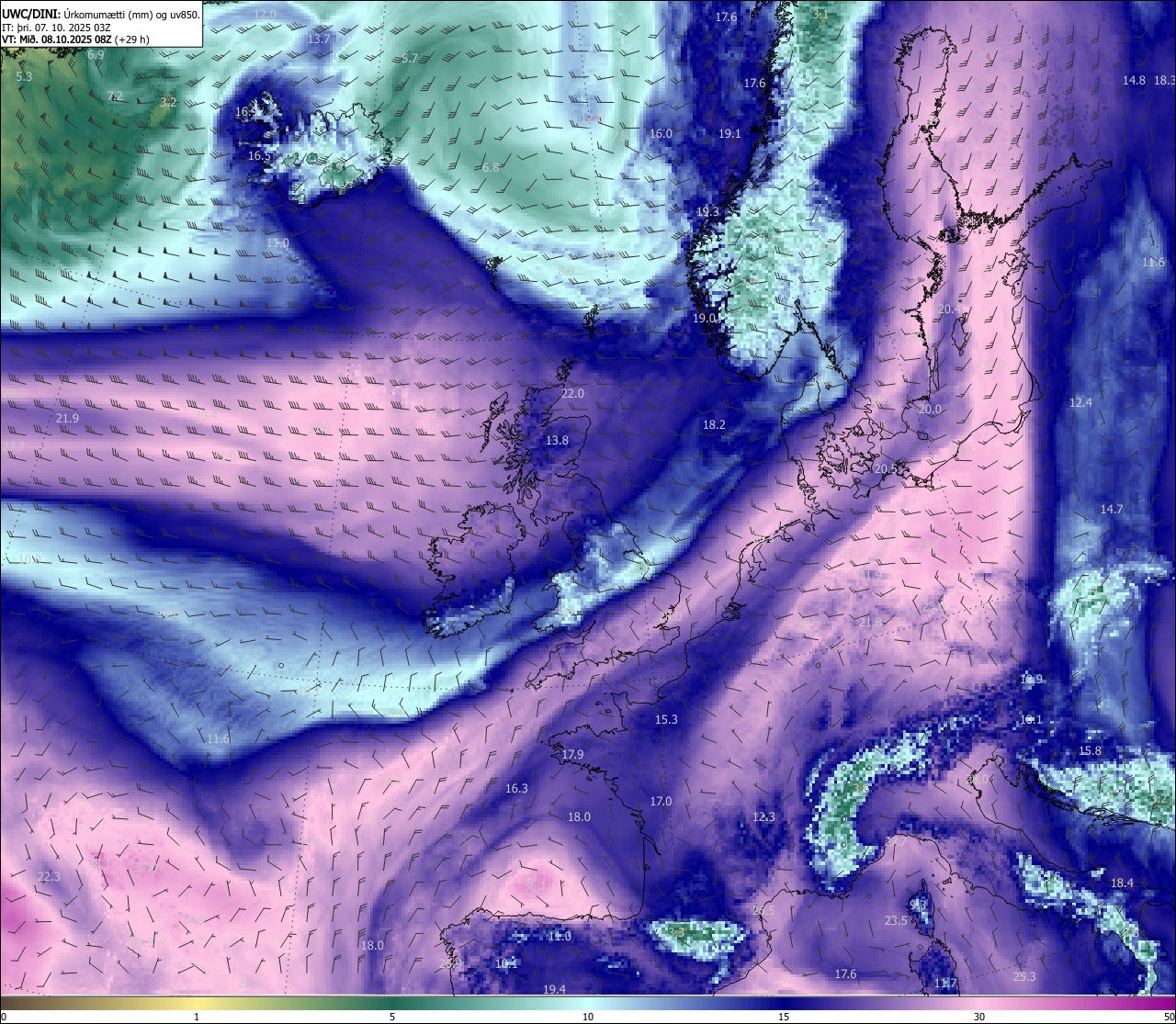Select the 15.3 label over northern France
The height and width of the screenshot is (1024, 1176).
(666, 720)
